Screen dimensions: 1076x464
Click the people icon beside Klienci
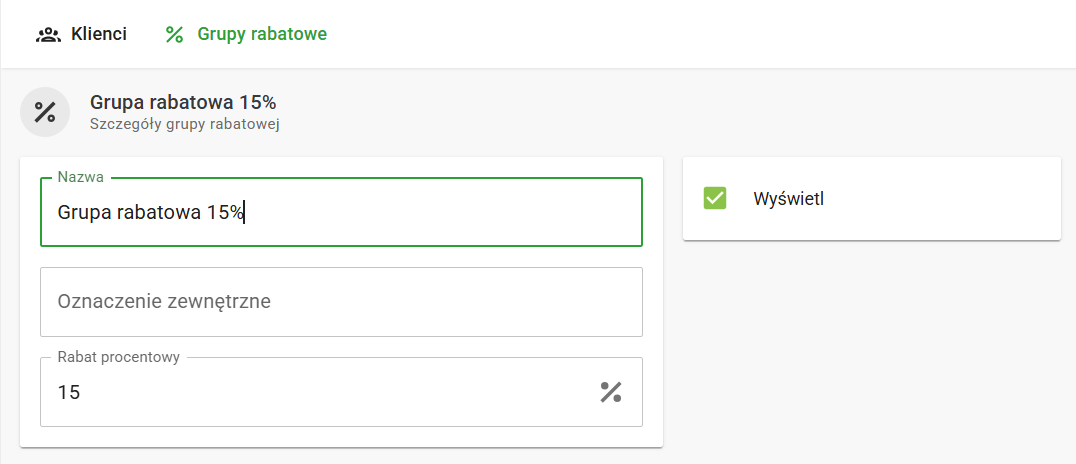click(x=47, y=35)
